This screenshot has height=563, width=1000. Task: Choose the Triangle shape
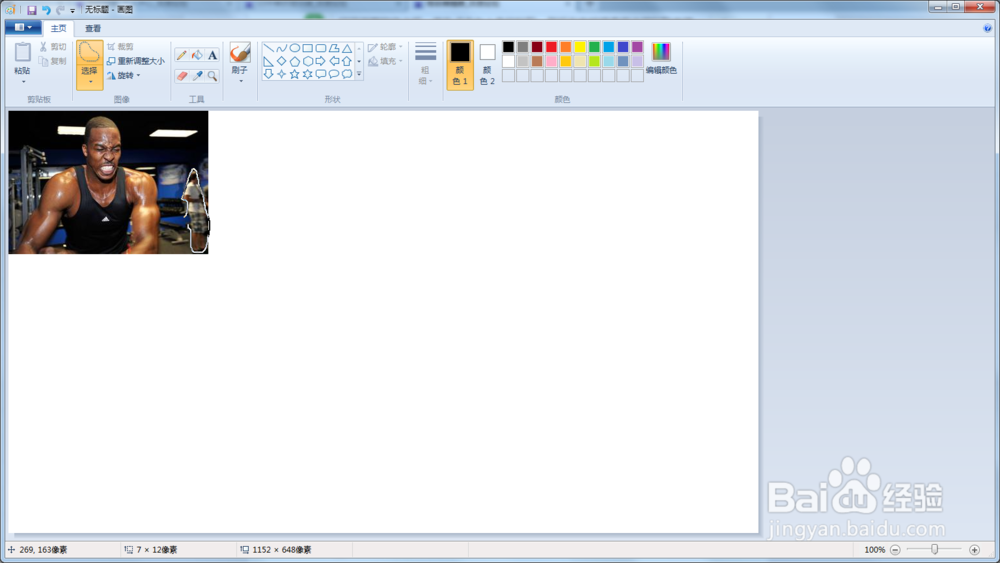point(347,48)
